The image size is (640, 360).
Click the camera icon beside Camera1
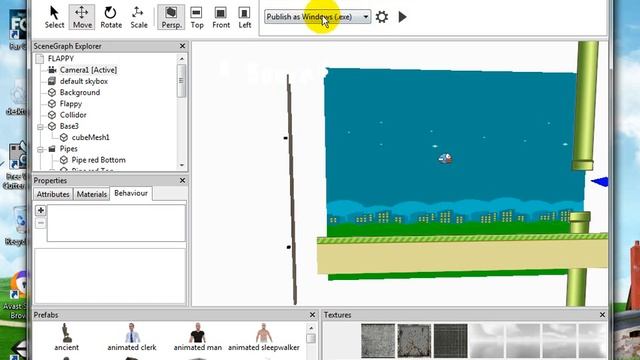(x=52, y=70)
